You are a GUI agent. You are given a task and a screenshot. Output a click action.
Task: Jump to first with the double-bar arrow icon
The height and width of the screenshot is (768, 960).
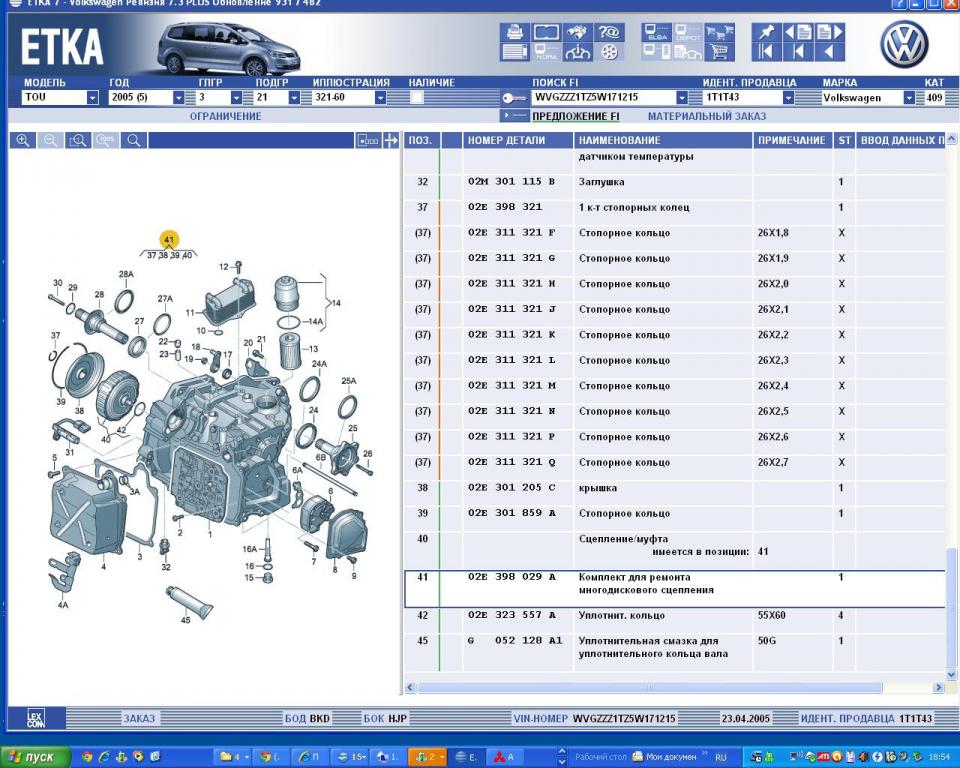[x=767, y=51]
